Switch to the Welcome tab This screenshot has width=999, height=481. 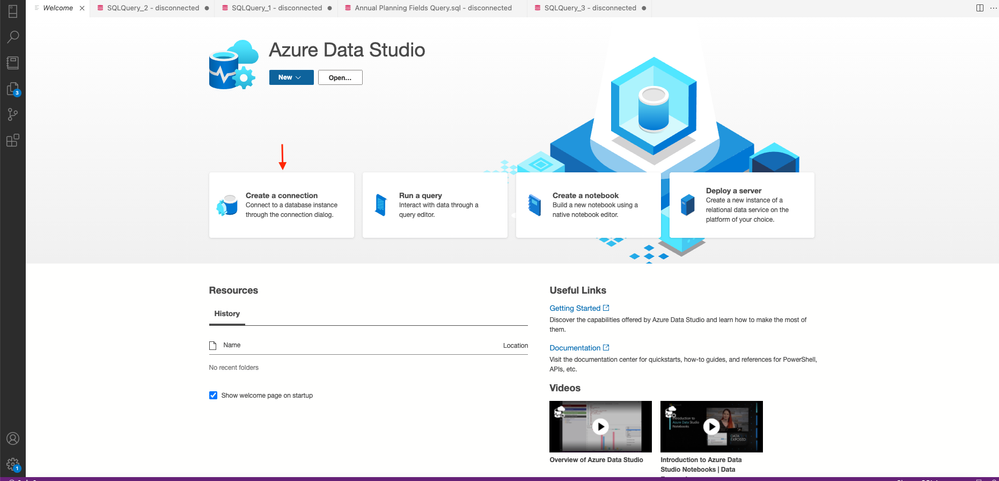[x=57, y=8]
